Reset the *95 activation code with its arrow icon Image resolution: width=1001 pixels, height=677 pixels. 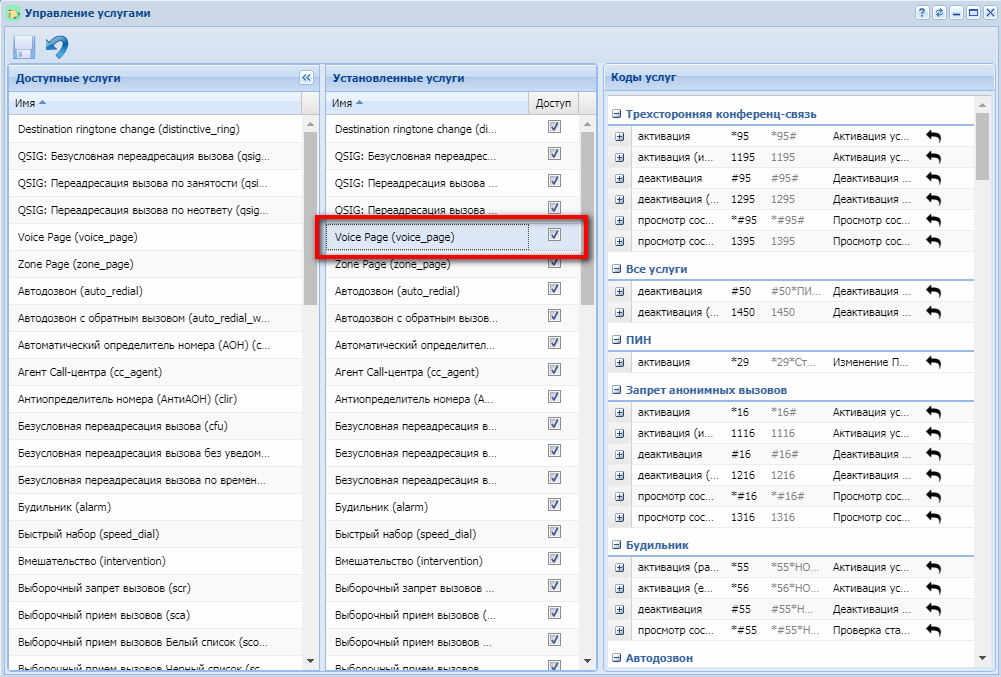[x=933, y=136]
